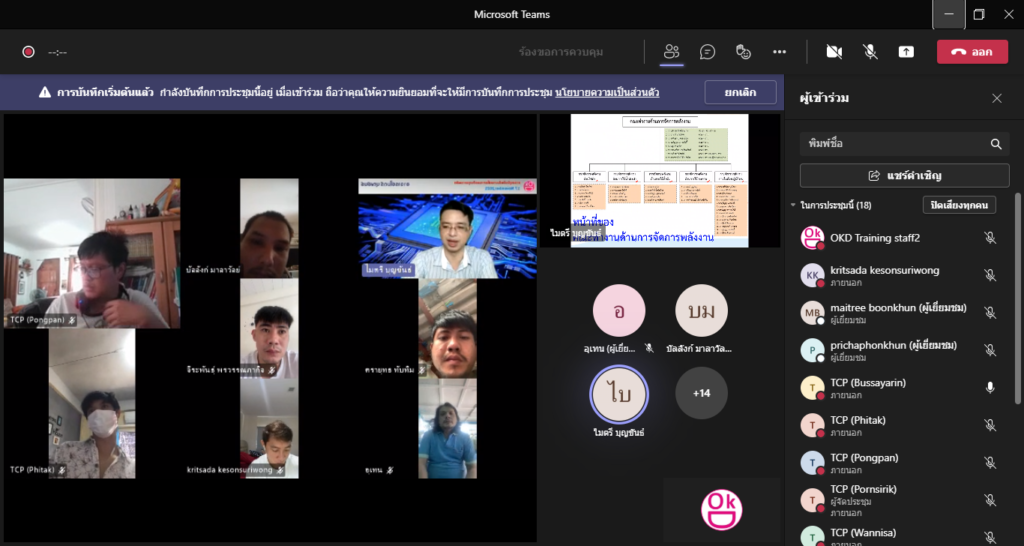The height and width of the screenshot is (546, 1024).
Task: Click kritsada kesonsuriwong muted mic icon
Action: [990, 275]
